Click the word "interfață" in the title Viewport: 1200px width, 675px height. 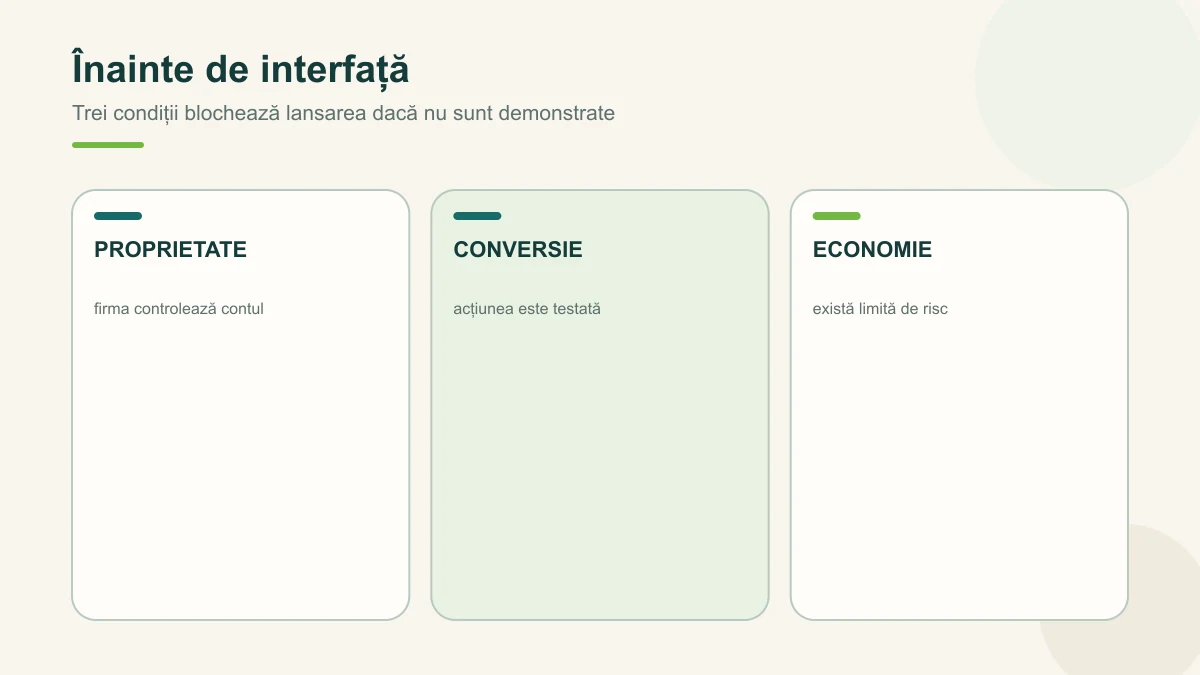(335, 70)
